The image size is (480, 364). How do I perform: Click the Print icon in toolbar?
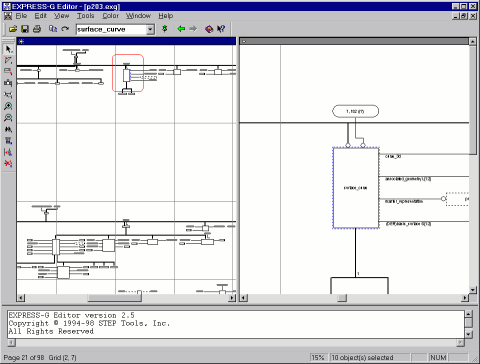pyautogui.click(x=37, y=29)
